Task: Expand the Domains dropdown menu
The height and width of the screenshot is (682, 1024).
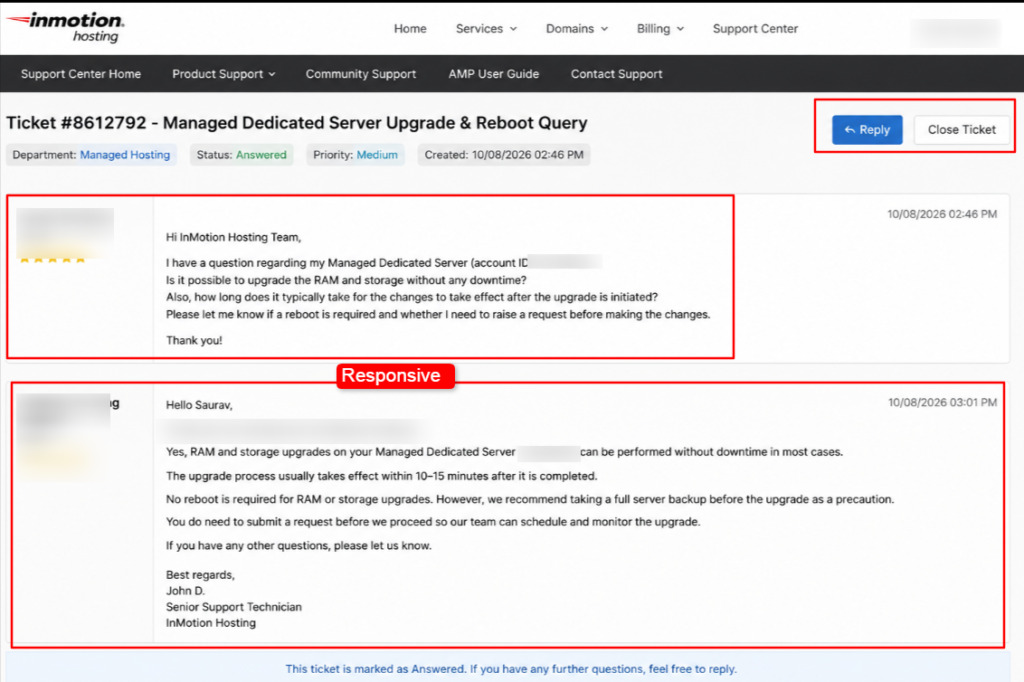Action: pyautogui.click(x=577, y=29)
